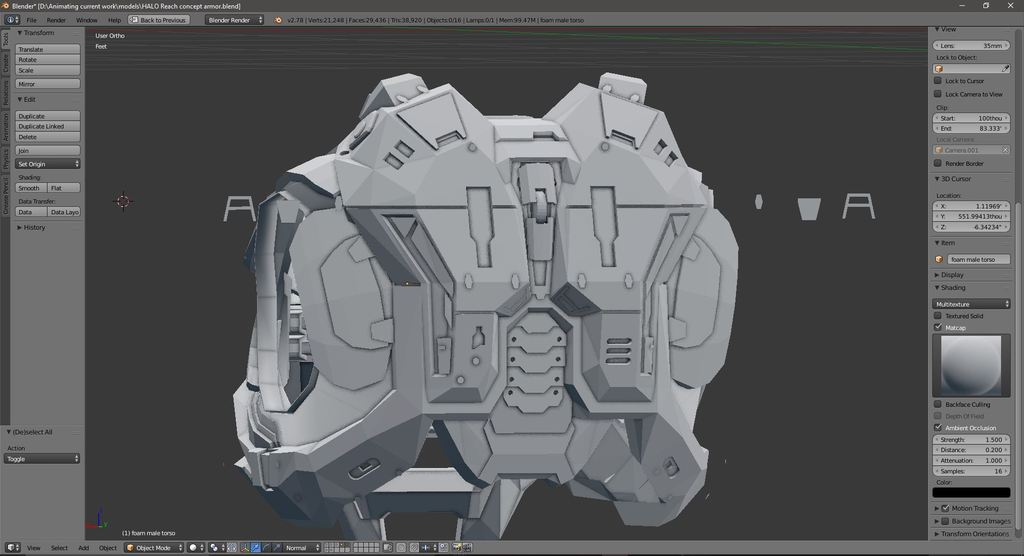1024x556 pixels.
Task: Click the black AO Color swatch
Action: [x=971, y=493]
